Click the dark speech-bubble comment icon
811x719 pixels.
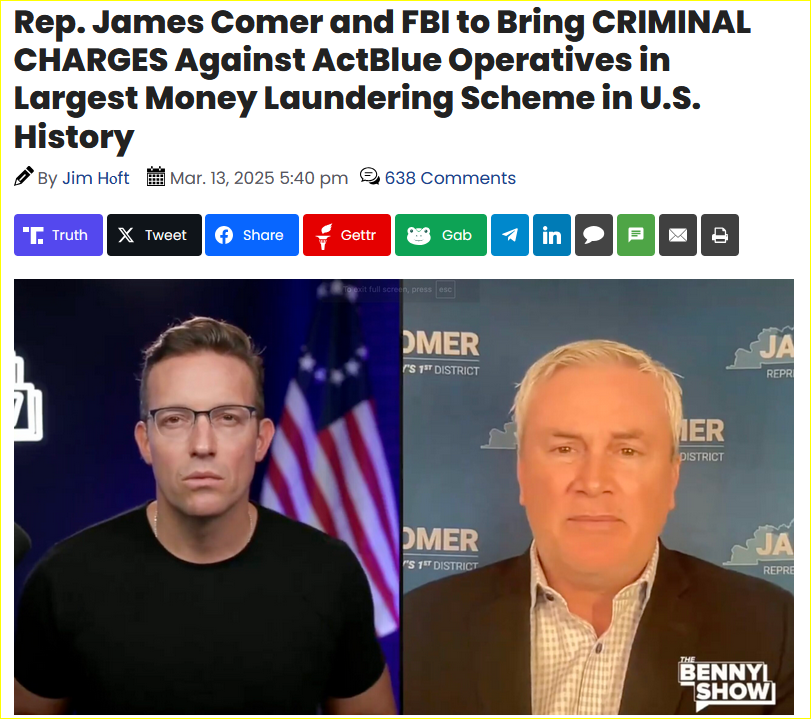pyautogui.click(x=594, y=235)
